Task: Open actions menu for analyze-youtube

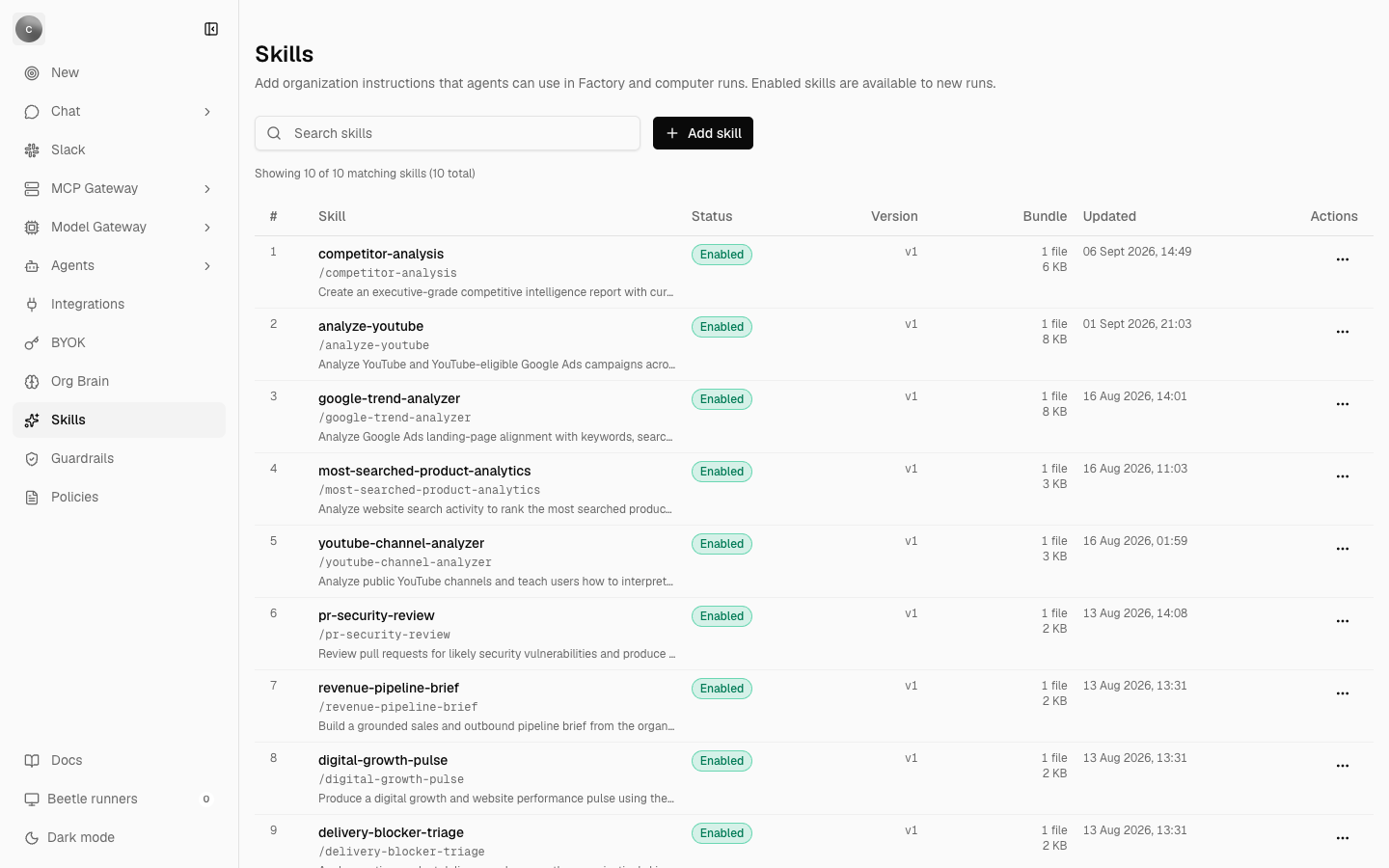Action: click(1342, 332)
